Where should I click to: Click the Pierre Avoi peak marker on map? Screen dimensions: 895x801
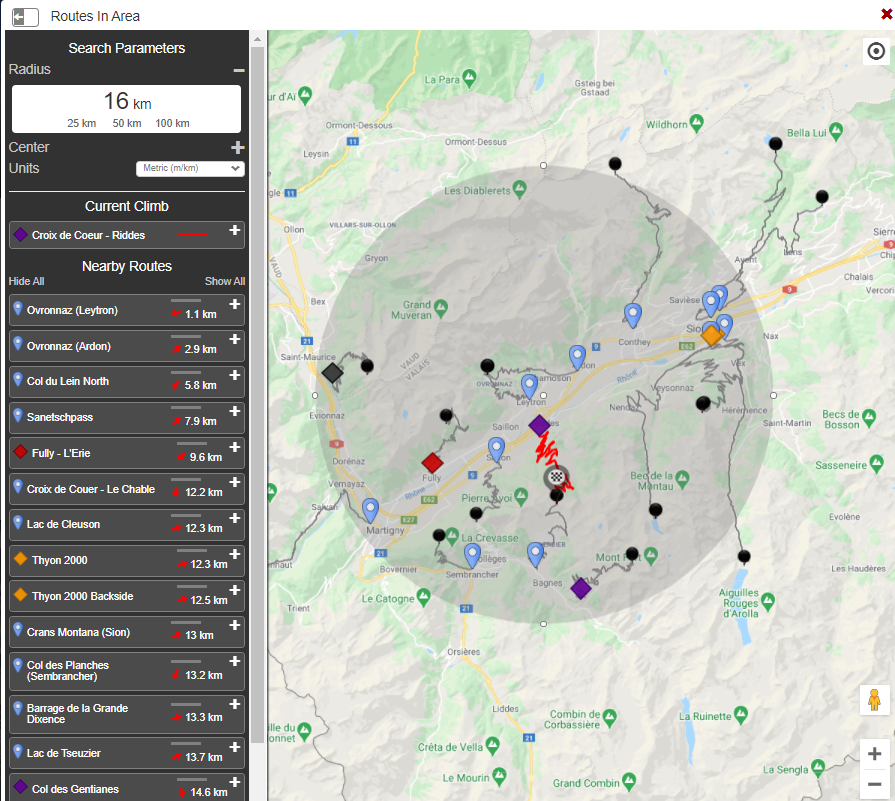coord(521,496)
